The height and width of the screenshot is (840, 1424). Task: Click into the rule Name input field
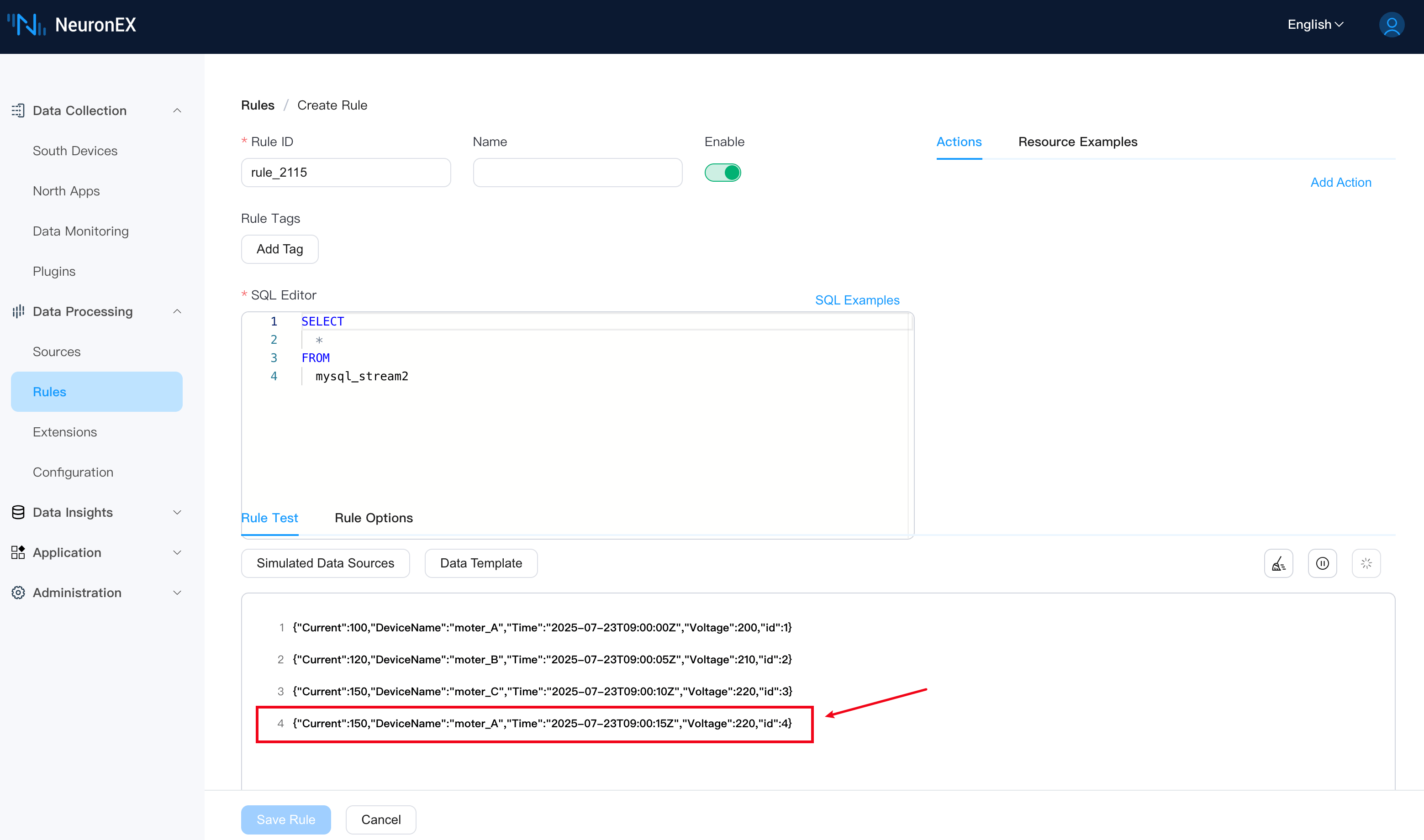coord(577,173)
